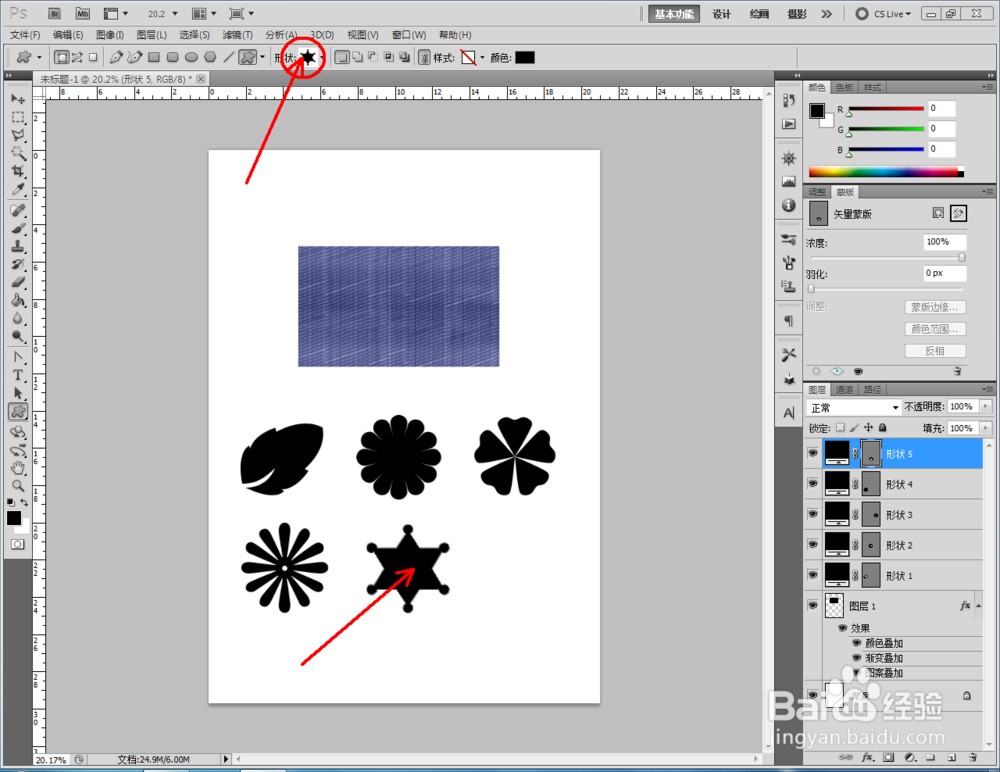Viewport: 1000px width, 772px height.
Task: Toggle visibility of 颜色叠加 effect
Action: click(857, 643)
